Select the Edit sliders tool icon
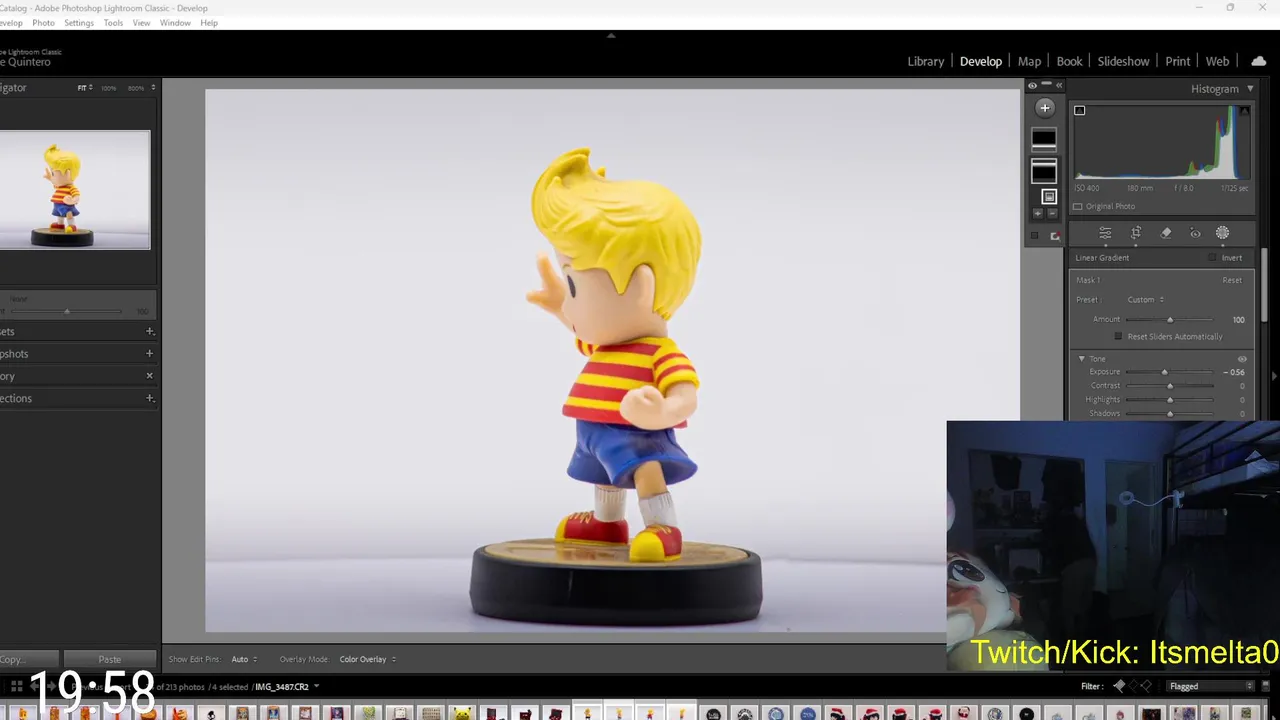 (1105, 233)
